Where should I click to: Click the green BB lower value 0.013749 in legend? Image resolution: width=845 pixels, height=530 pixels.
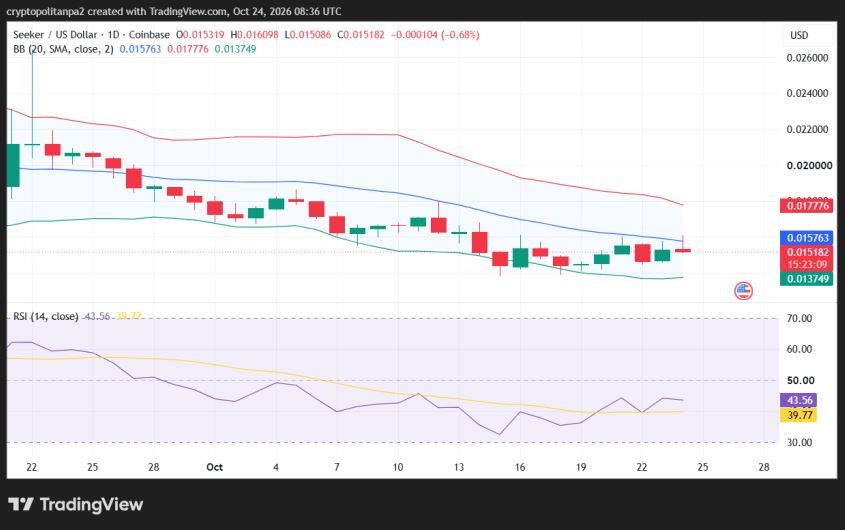(235, 49)
